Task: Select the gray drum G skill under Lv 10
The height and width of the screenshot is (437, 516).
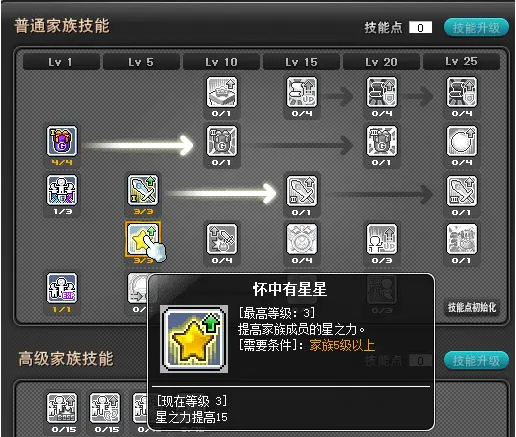Action: click(x=222, y=141)
